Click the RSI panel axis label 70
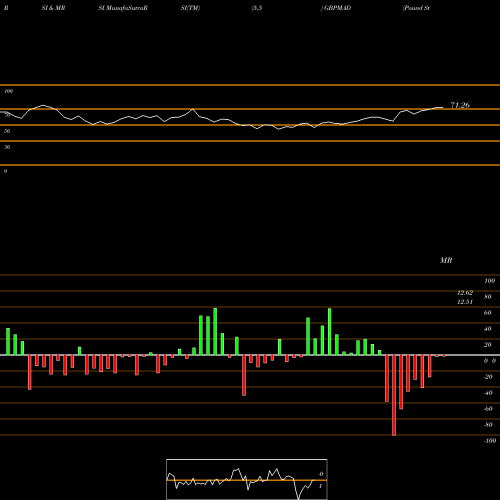500x500 pixels. point(7,115)
